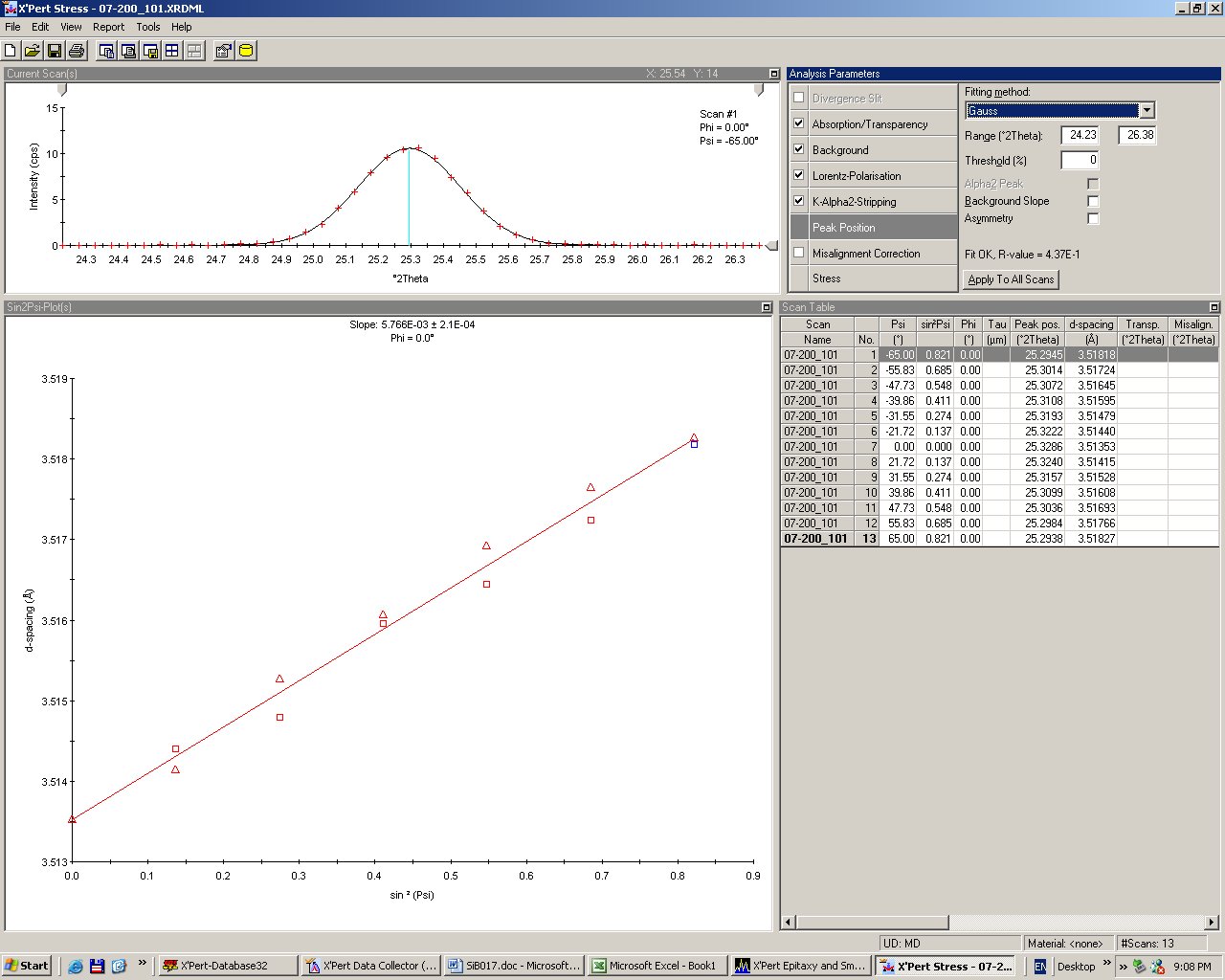Click the window-save toolbar icon with yellow floppy
Screen dimensions: 1225x980
pyautogui.click(x=150, y=51)
